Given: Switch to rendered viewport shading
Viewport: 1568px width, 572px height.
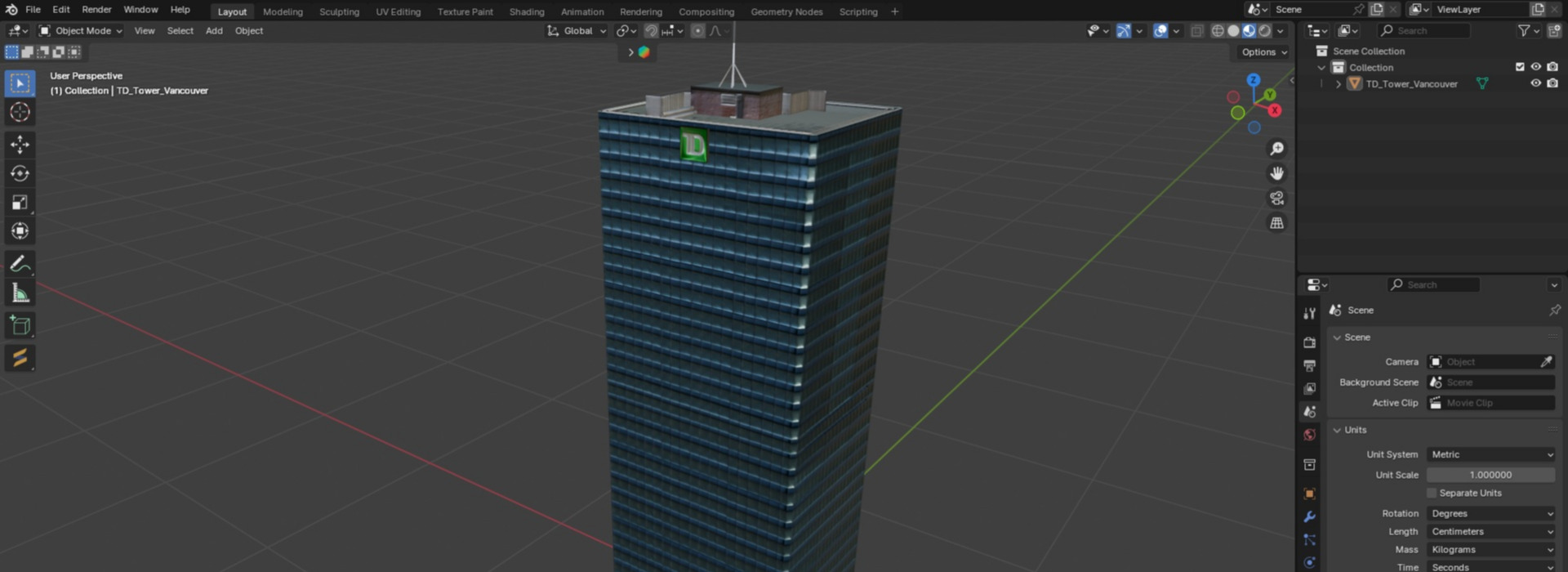Looking at the screenshot, I should click(1265, 31).
